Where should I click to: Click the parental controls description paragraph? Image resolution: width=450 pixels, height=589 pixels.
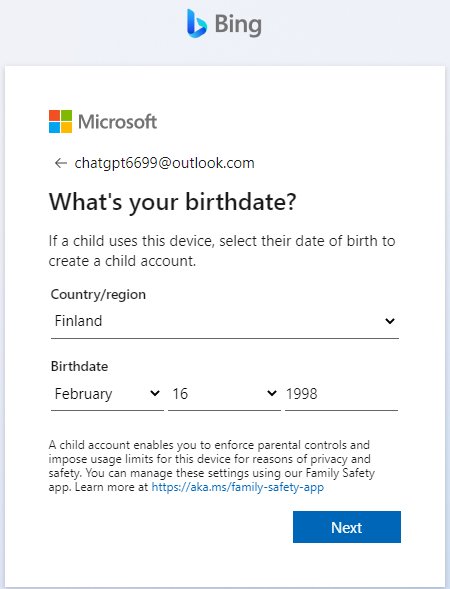pos(211,466)
